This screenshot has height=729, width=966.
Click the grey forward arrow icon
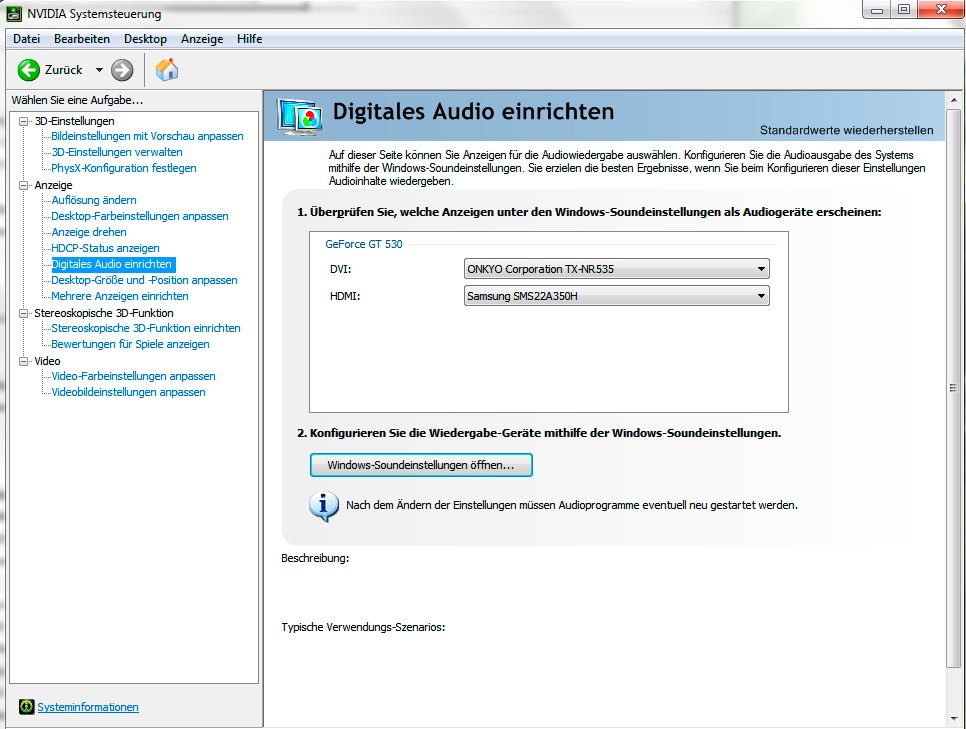click(x=122, y=70)
